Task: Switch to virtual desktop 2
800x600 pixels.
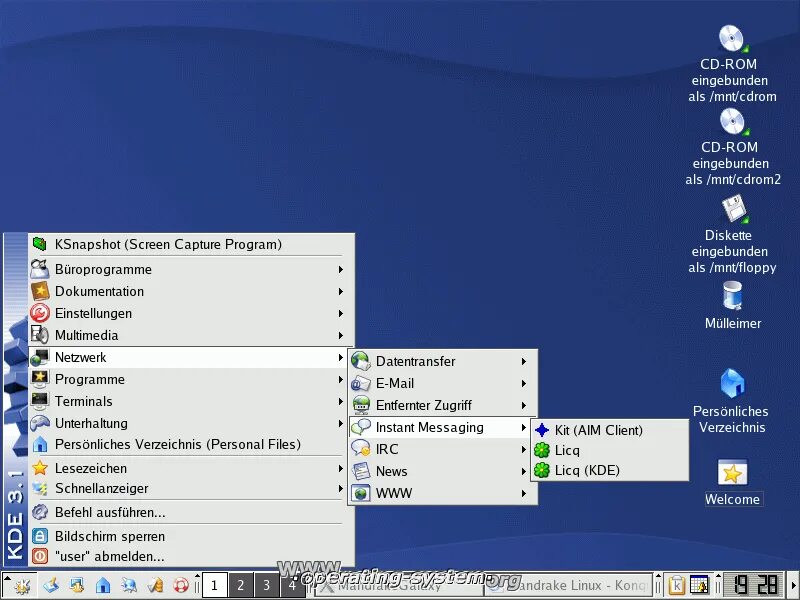Action: [241, 585]
